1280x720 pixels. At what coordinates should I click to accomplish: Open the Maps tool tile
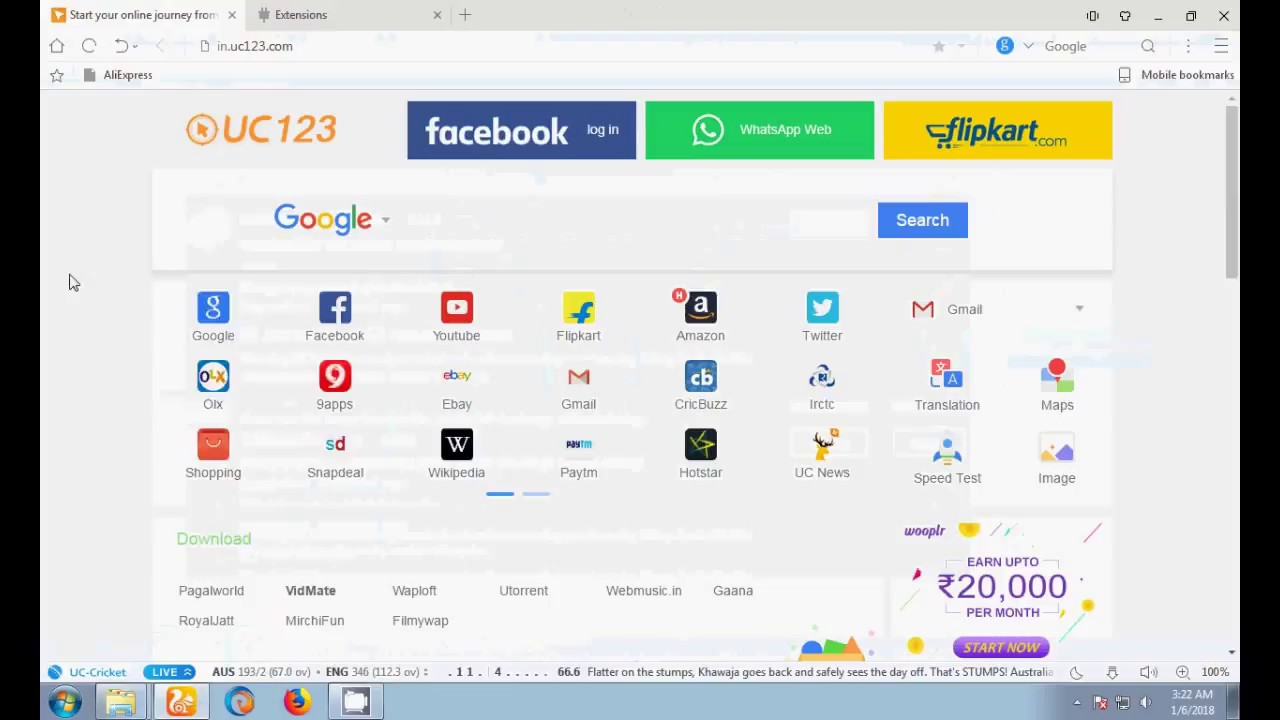click(1057, 386)
